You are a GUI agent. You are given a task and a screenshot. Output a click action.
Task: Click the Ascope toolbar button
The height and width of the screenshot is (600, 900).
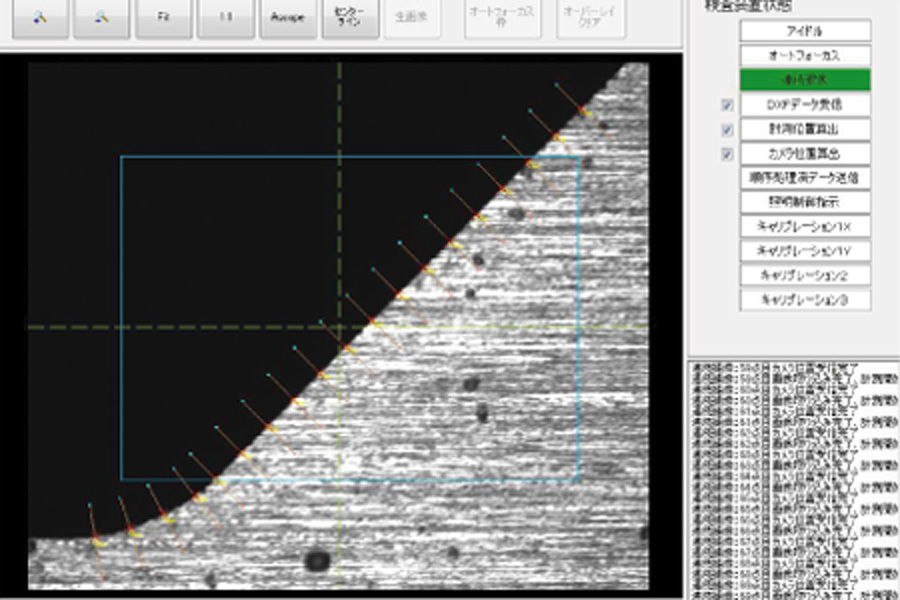tap(288, 18)
